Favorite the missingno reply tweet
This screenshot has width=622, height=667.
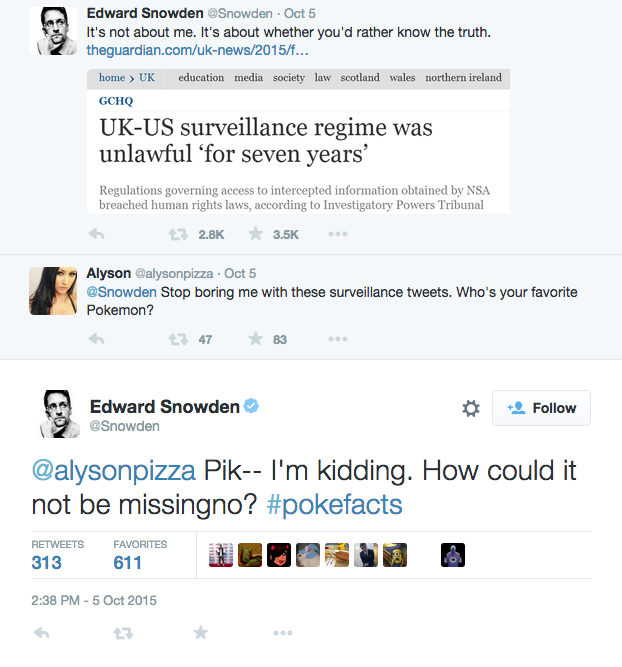point(201,633)
